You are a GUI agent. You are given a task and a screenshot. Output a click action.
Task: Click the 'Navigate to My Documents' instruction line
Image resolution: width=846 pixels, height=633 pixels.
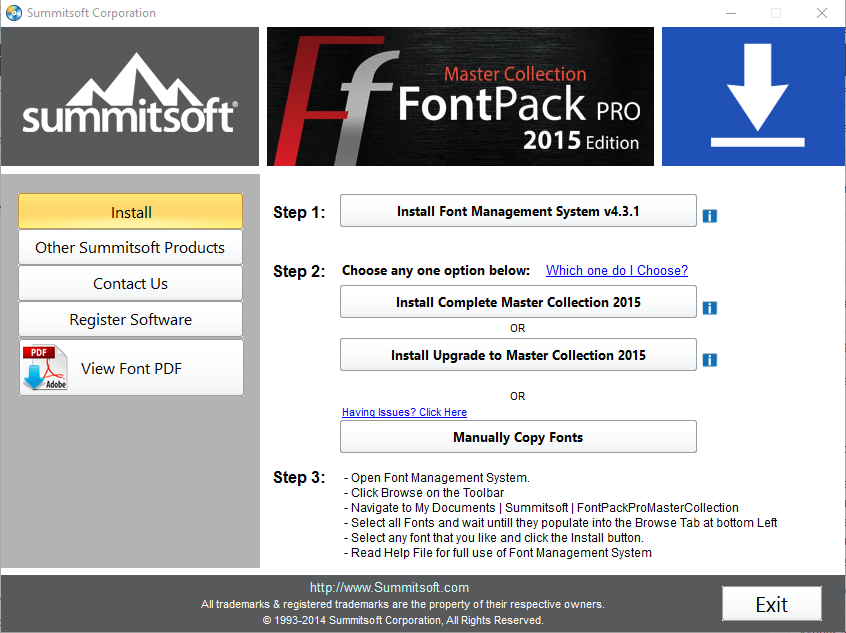pos(541,508)
